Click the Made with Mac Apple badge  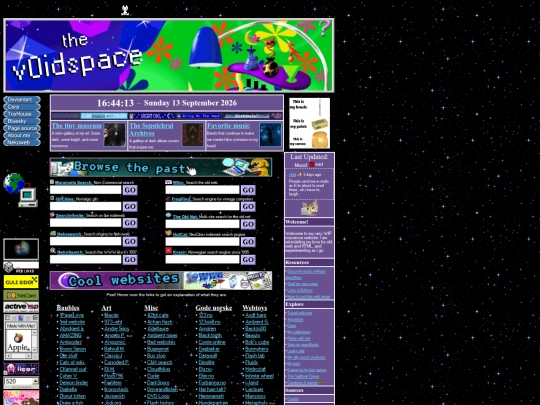(x=21, y=337)
